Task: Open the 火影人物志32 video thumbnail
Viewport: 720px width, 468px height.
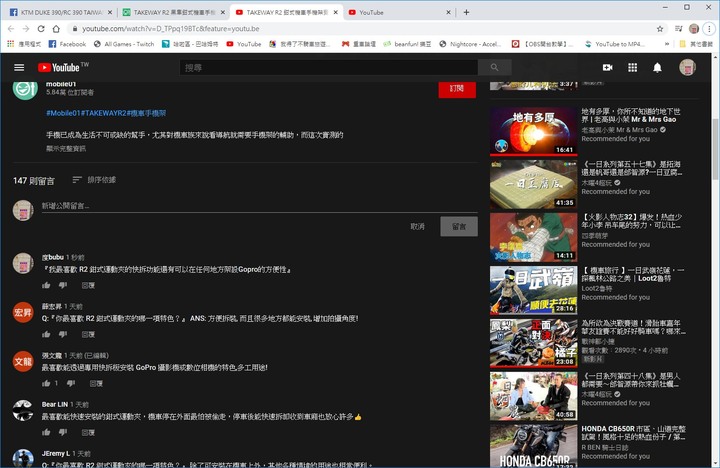Action: pos(533,237)
